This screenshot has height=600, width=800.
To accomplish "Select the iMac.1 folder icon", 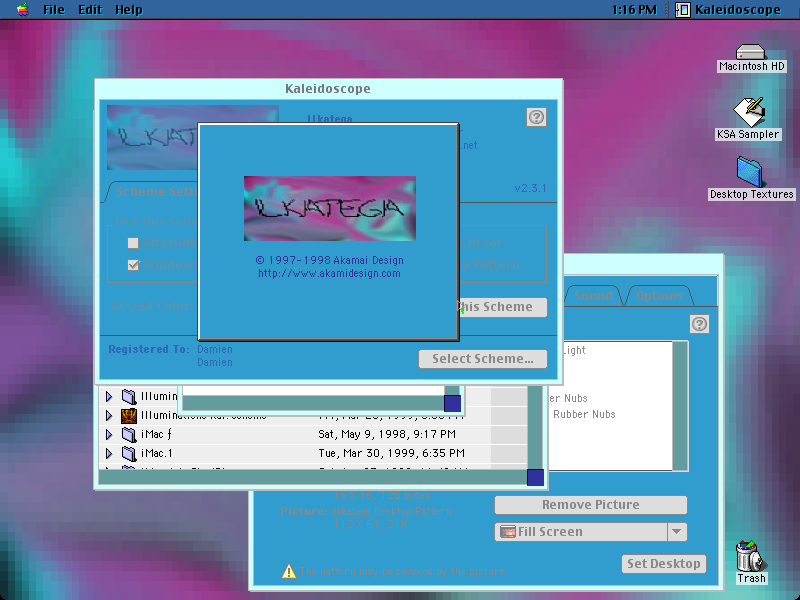I will point(129,453).
